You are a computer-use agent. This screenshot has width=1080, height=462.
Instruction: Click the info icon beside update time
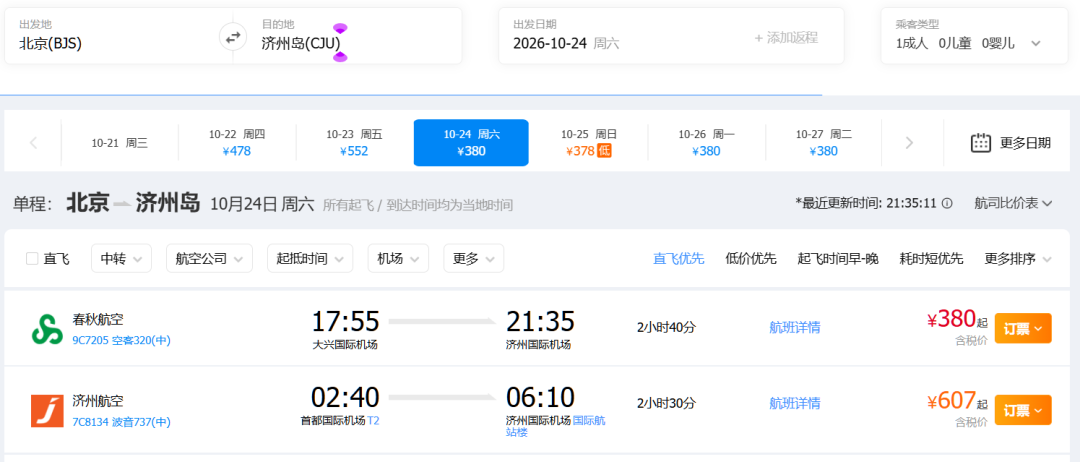[x=947, y=203]
